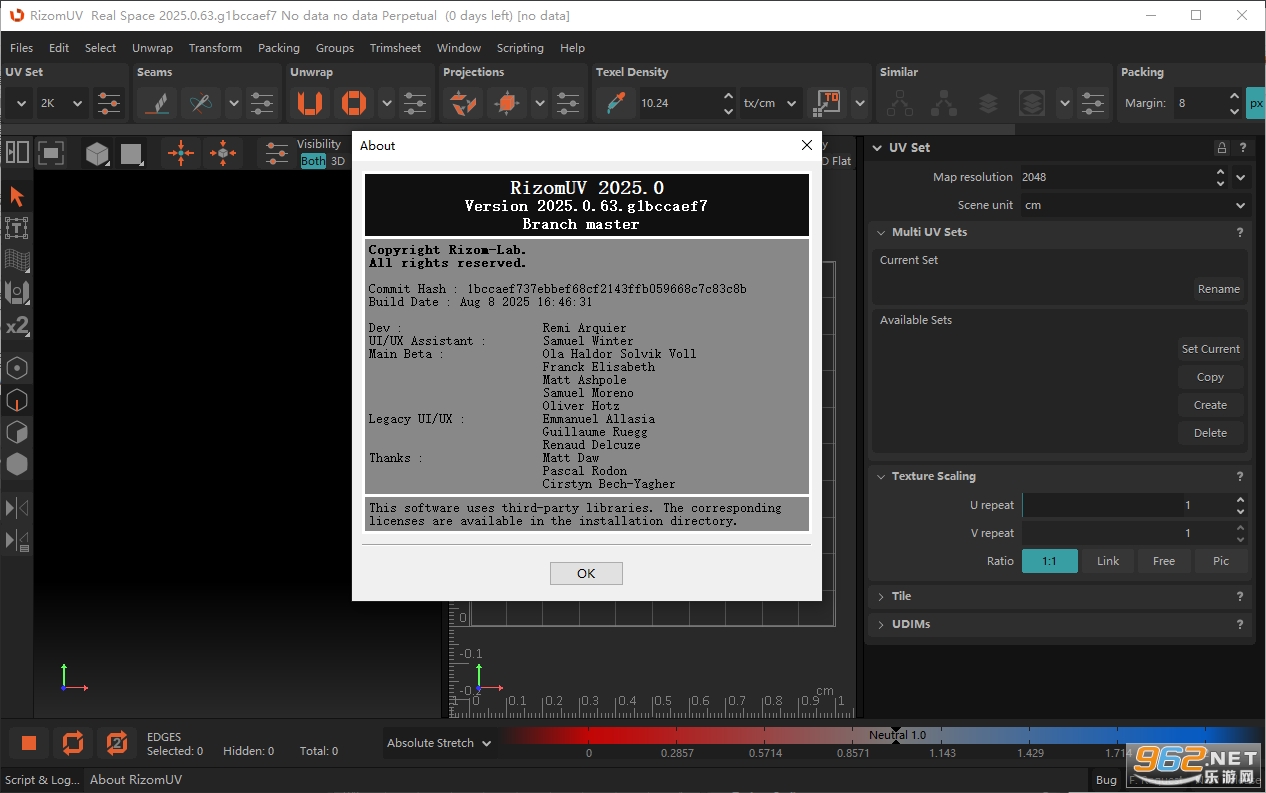Screen dimensions: 1266x793
Task: Select the Seams cut edge tool icon
Action: pos(155,103)
